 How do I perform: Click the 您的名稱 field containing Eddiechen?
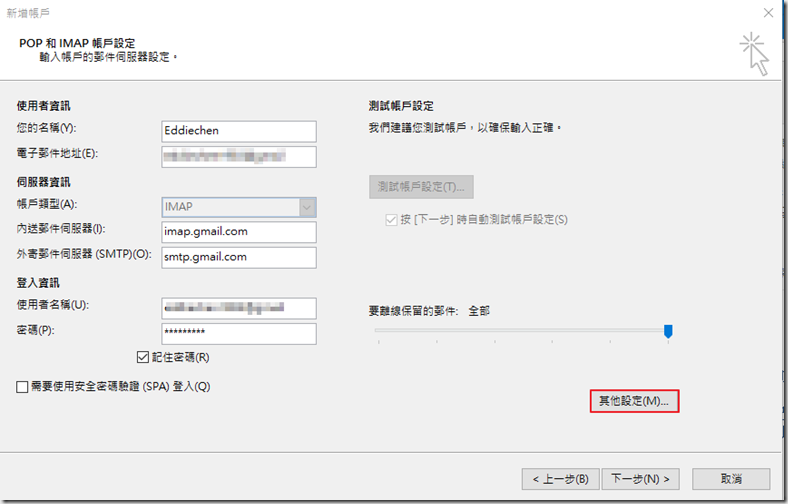[x=238, y=131]
